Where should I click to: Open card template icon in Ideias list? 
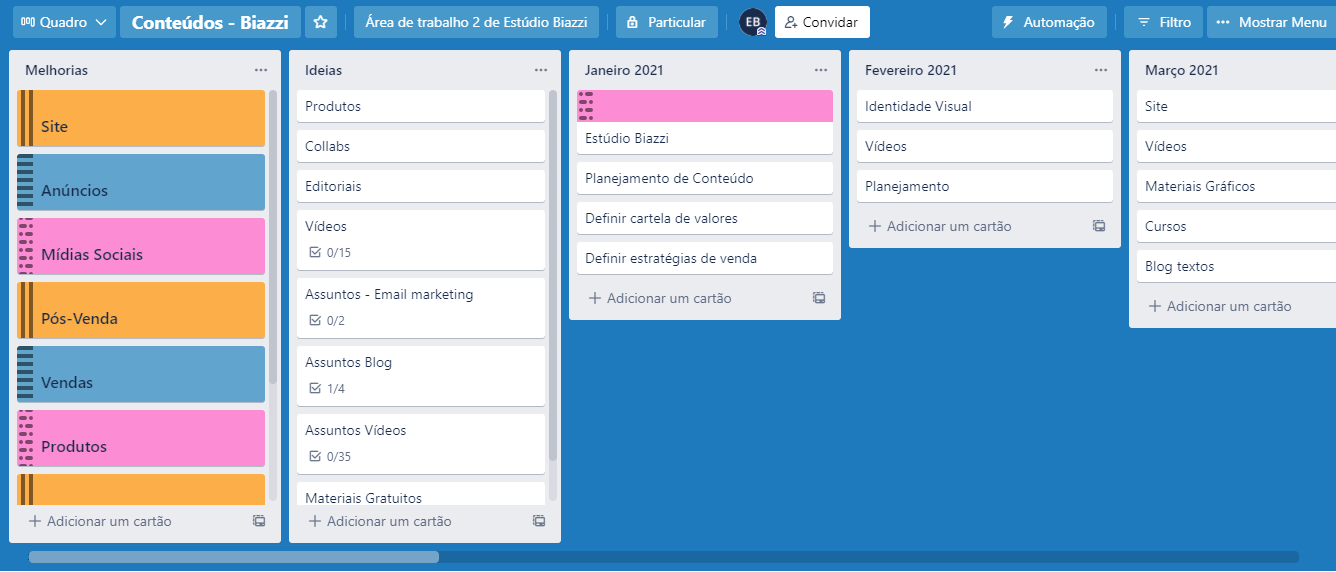click(539, 521)
